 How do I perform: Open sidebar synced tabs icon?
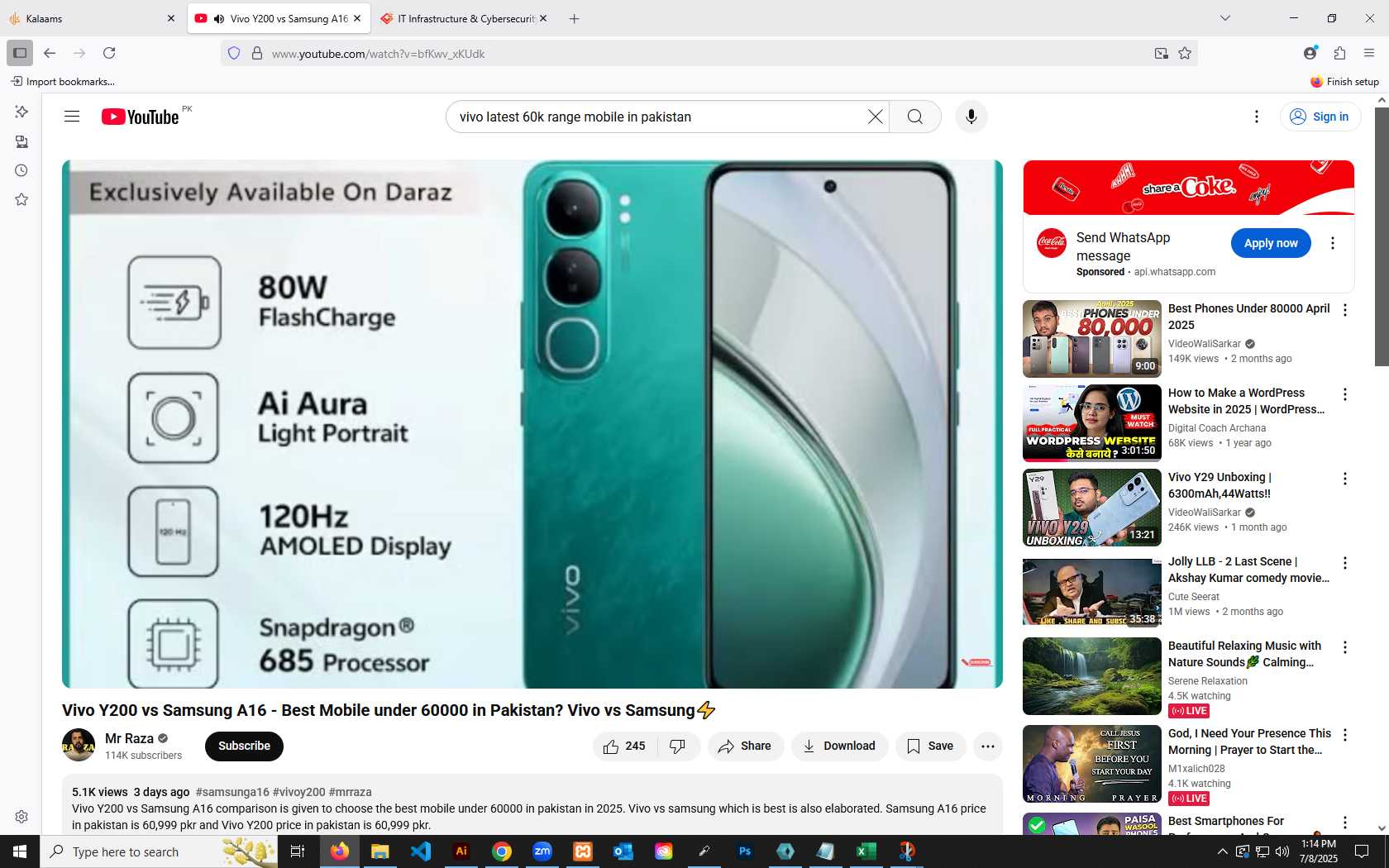(x=21, y=141)
